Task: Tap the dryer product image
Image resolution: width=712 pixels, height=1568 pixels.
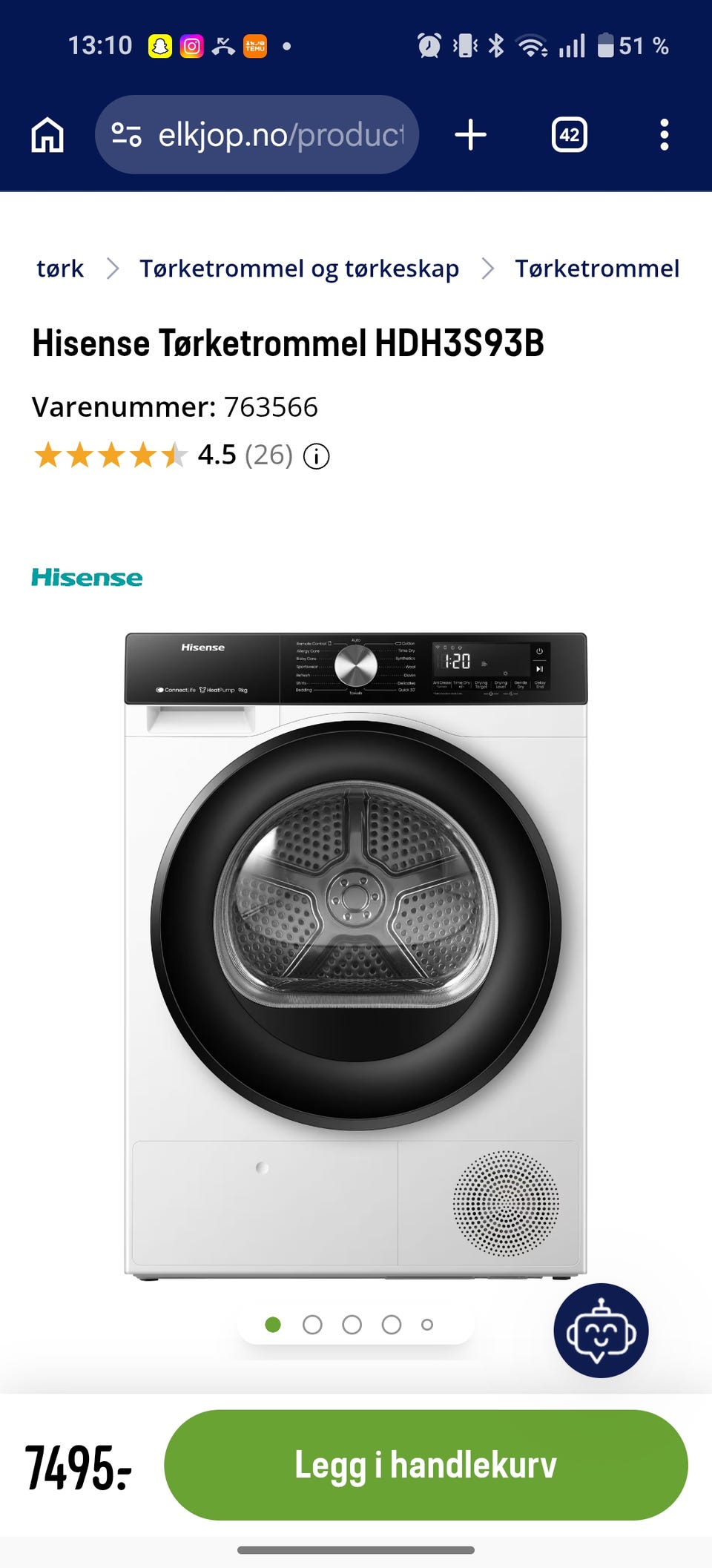Action: pos(356,957)
